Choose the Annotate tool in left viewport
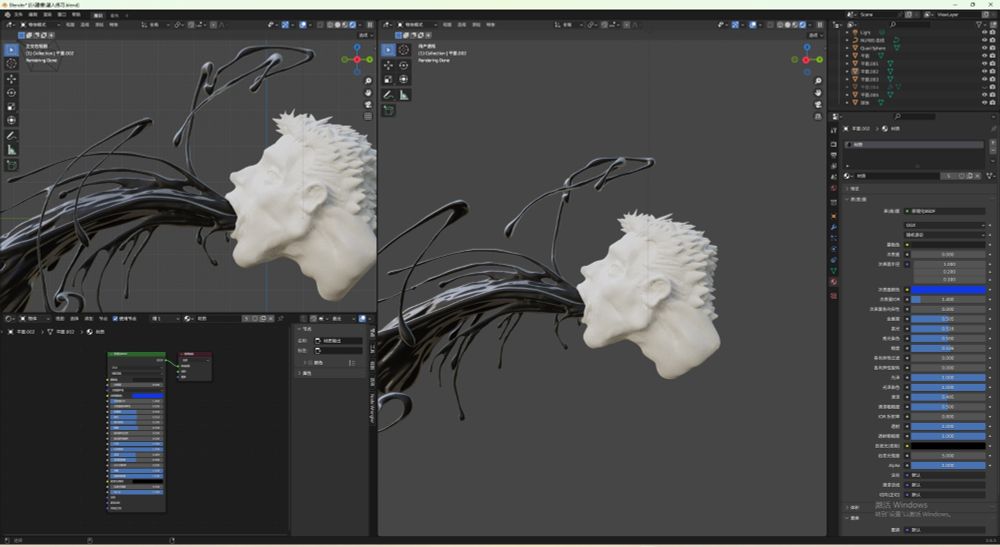Image resolution: width=1000 pixels, height=547 pixels. point(12,135)
